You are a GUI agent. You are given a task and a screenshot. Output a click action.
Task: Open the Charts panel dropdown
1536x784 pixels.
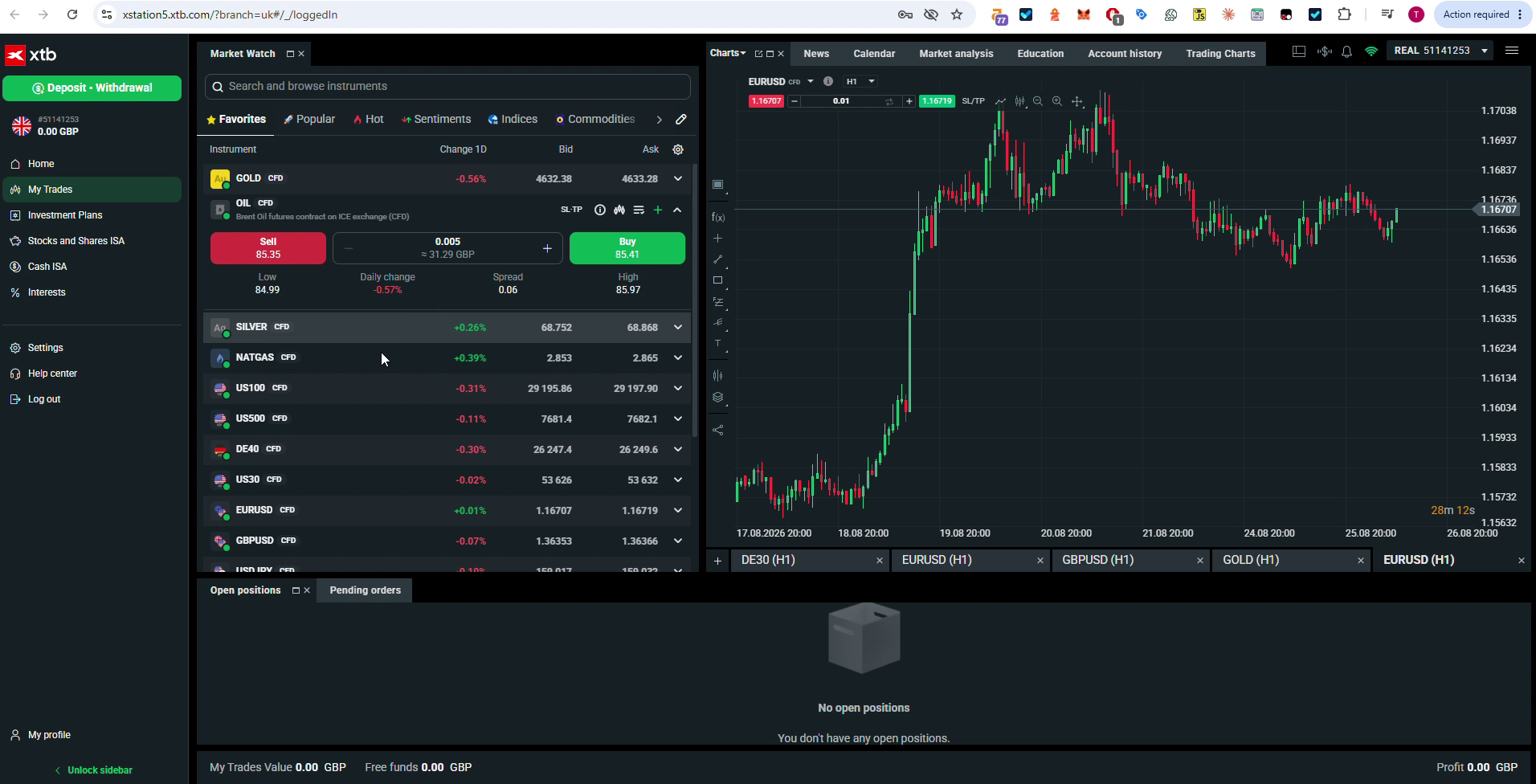pos(728,53)
